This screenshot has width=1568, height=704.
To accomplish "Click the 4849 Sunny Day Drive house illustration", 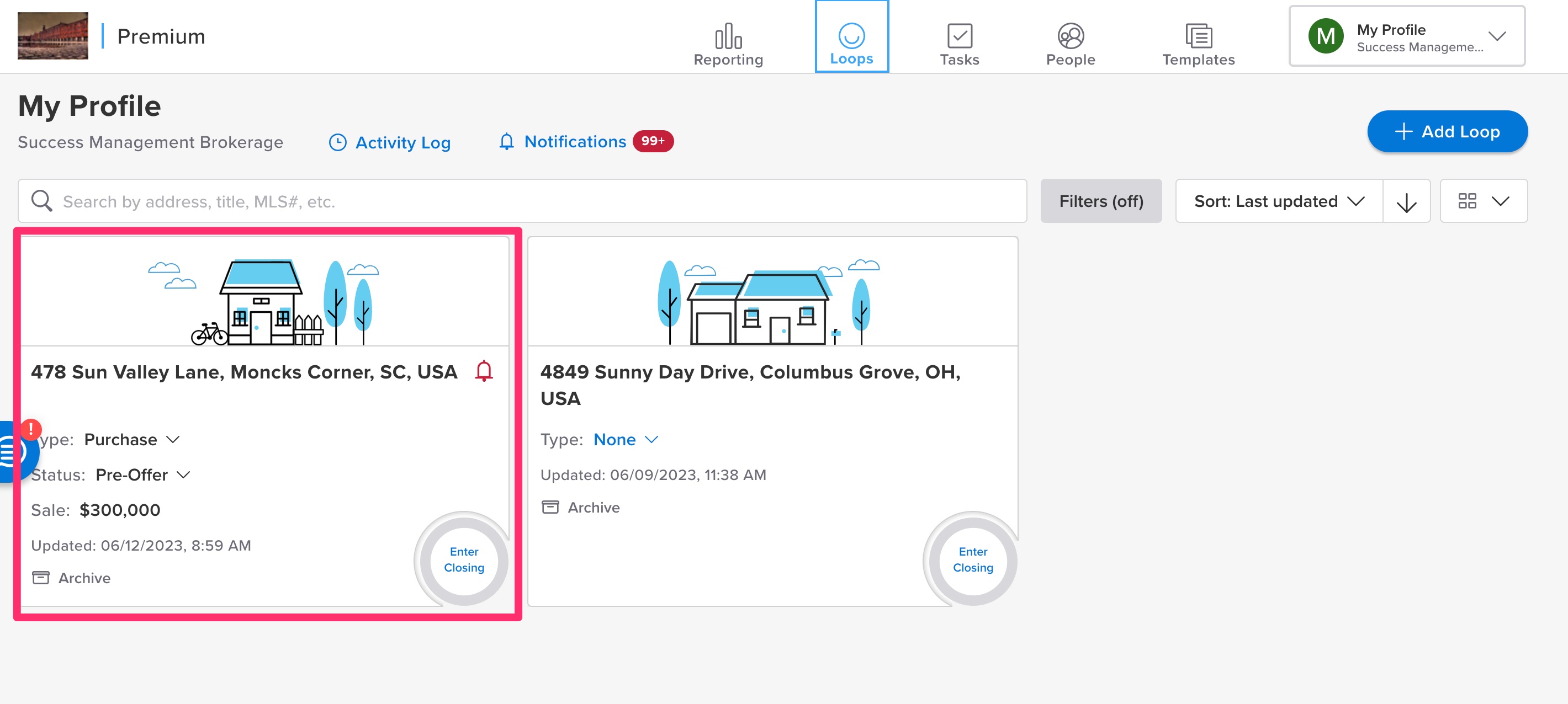I will tap(769, 302).
